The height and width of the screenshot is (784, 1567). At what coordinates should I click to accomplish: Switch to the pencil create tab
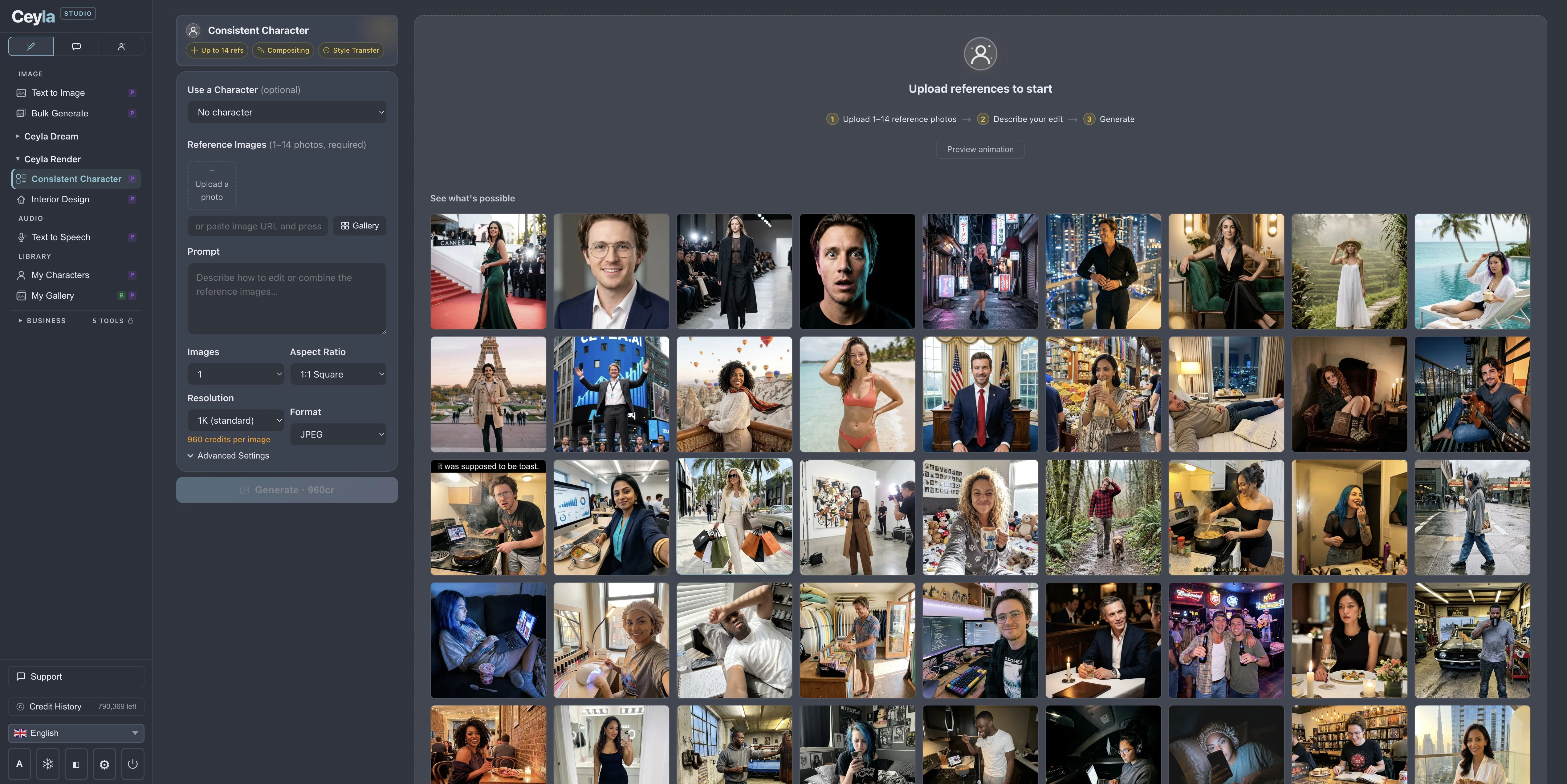click(31, 46)
